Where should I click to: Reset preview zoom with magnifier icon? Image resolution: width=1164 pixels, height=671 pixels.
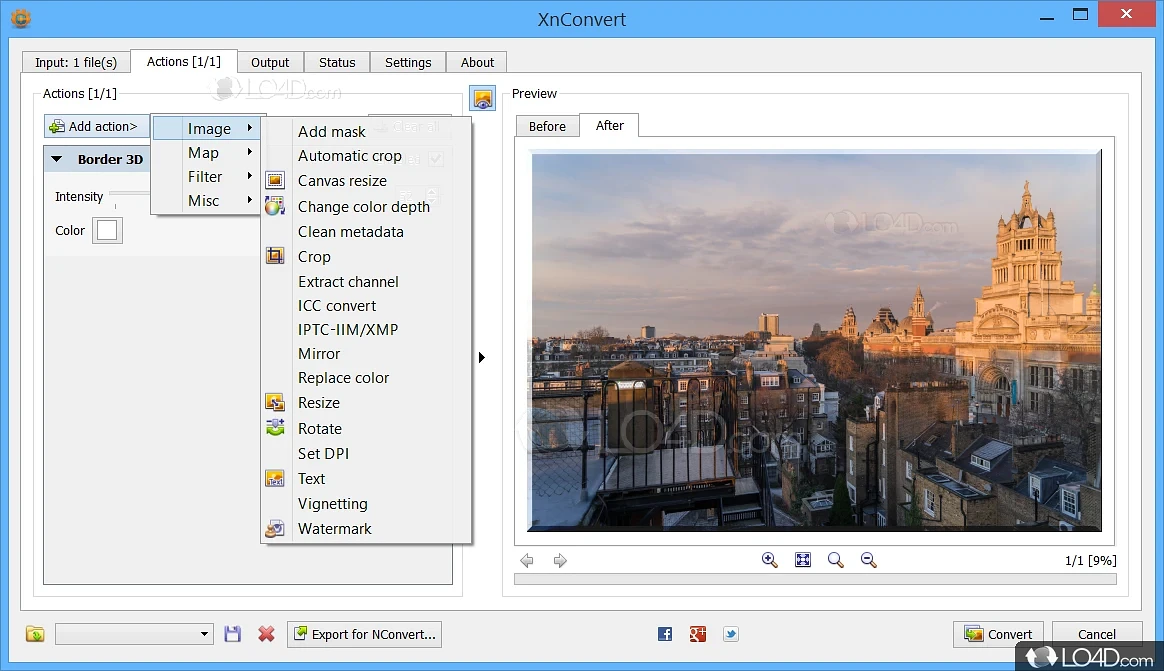click(836, 560)
